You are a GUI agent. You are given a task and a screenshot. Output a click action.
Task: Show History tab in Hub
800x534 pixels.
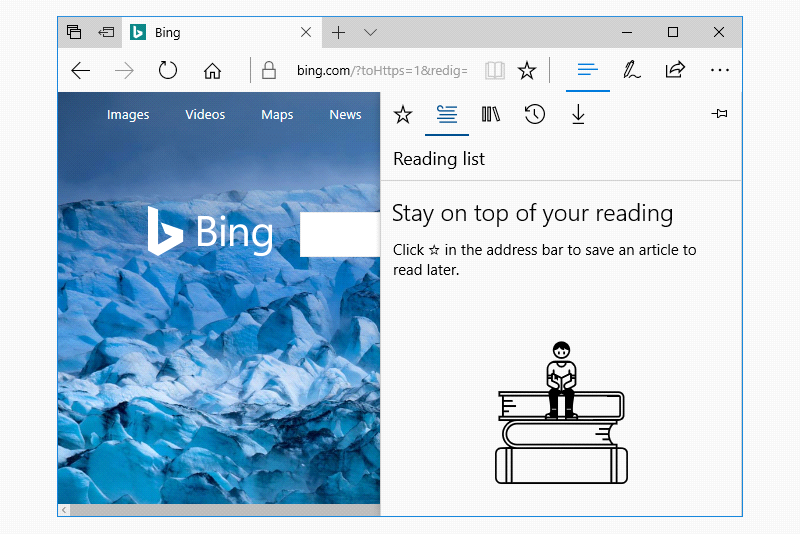[x=535, y=114]
